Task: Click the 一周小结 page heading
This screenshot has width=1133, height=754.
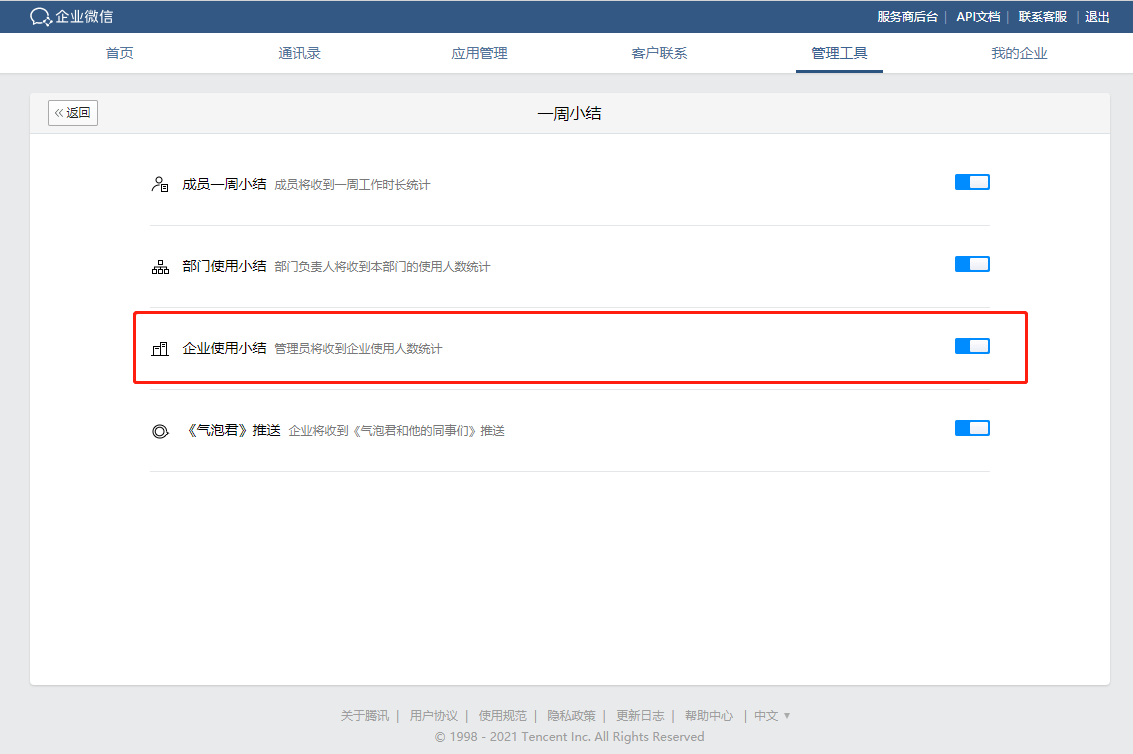Action: (x=569, y=113)
